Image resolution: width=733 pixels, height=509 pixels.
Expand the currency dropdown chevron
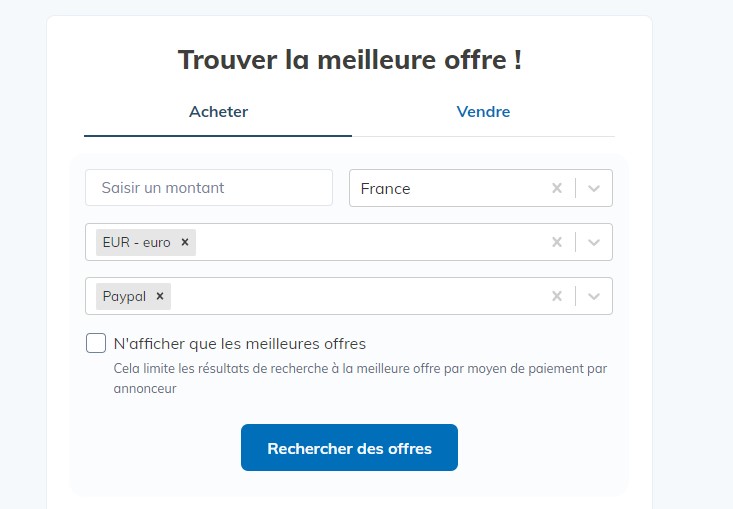coord(594,242)
